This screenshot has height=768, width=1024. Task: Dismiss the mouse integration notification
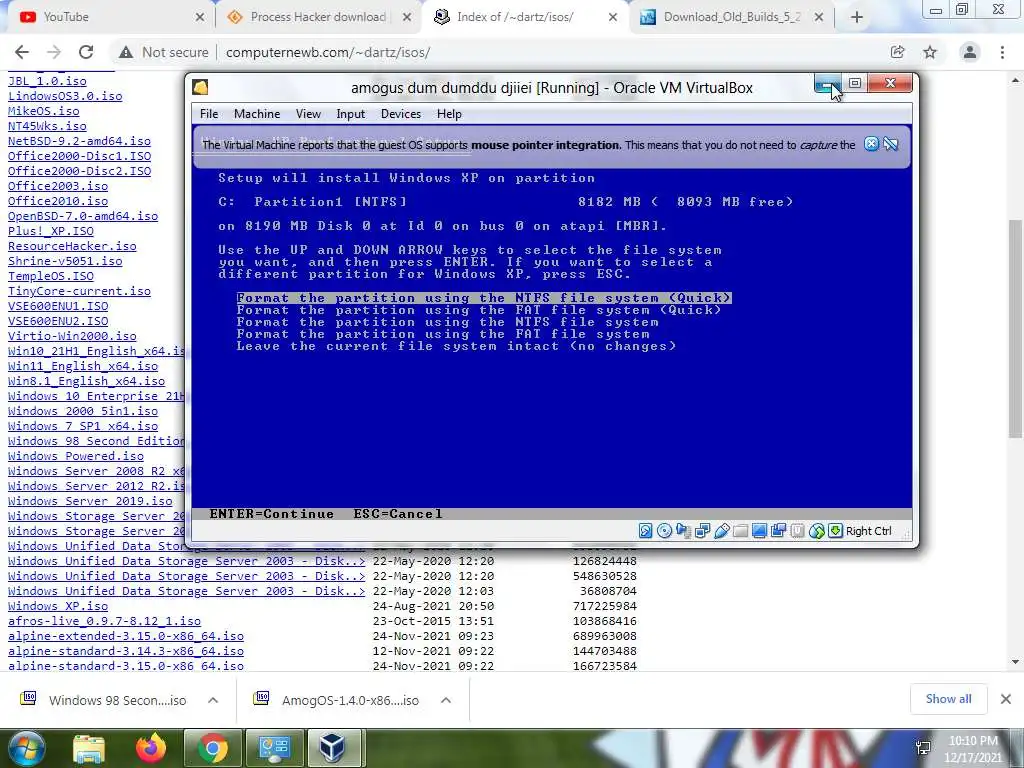(x=871, y=144)
